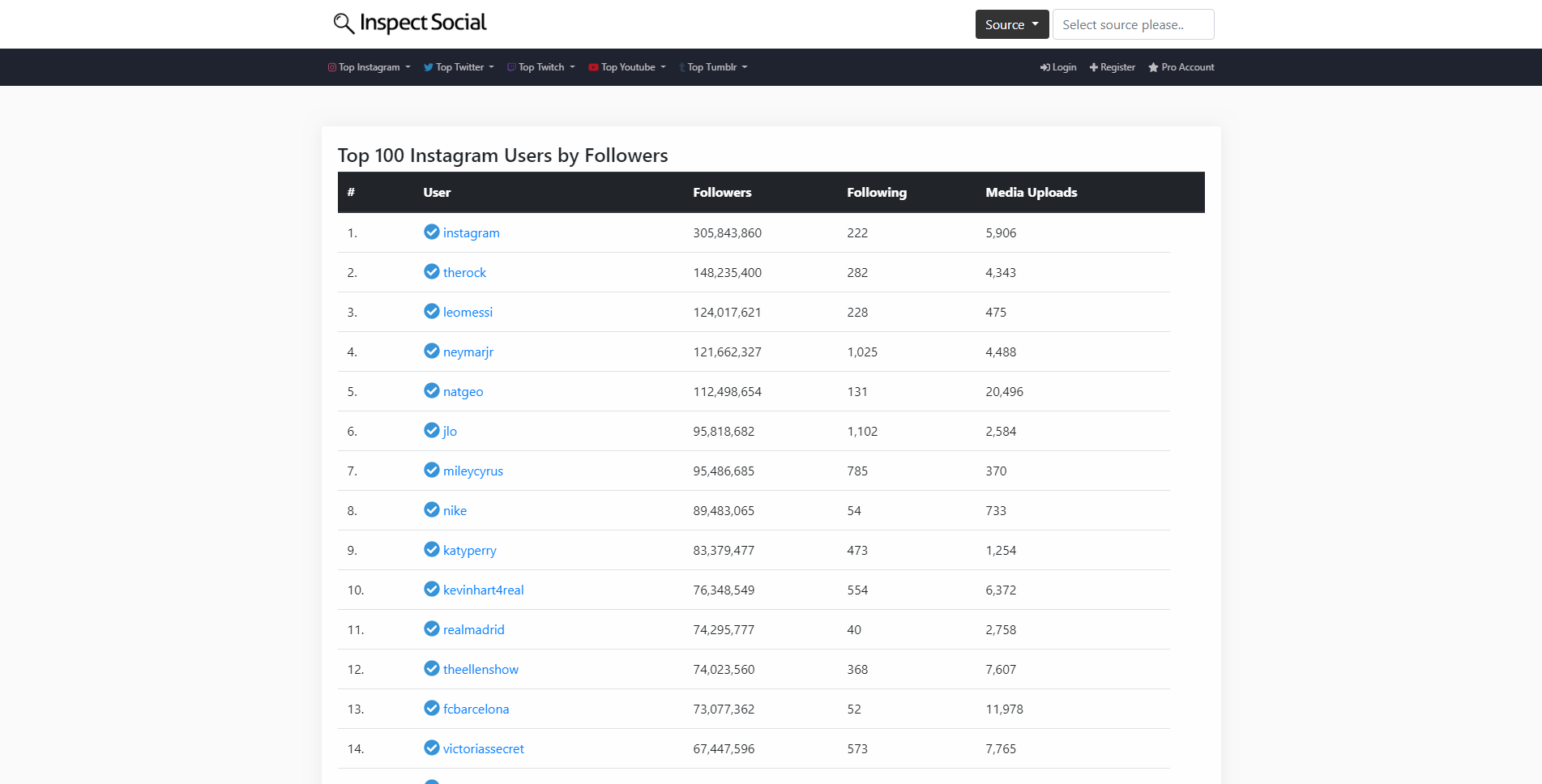
Task: Click the plus icon beside Register
Action: 1092,67
